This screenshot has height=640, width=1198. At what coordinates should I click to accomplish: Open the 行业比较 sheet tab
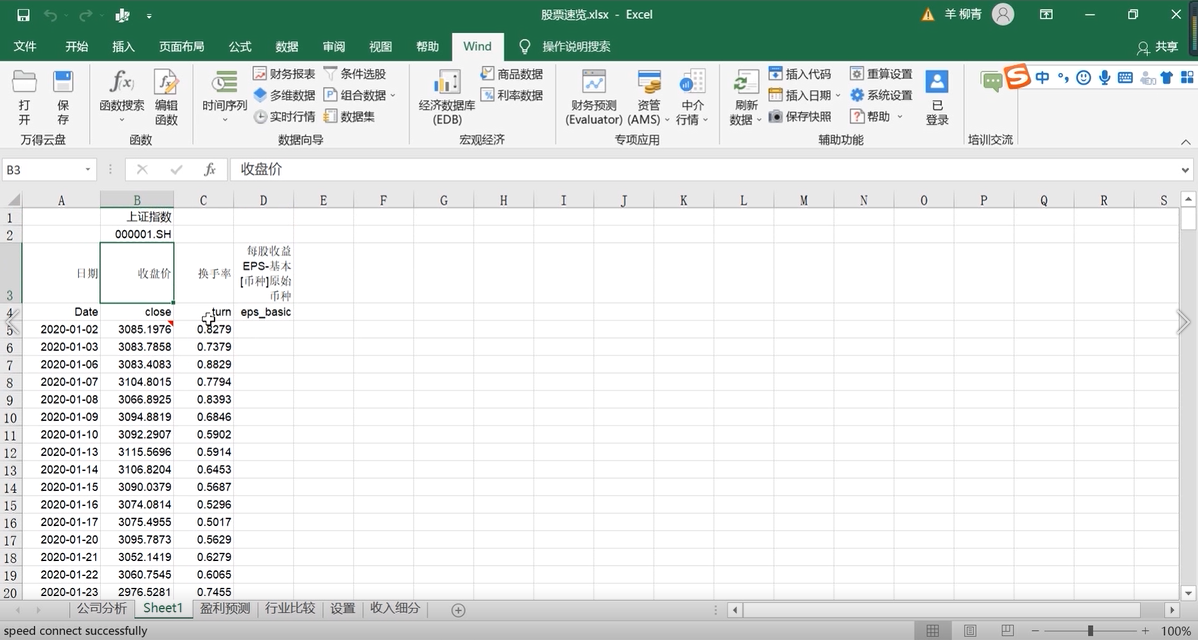coord(290,609)
